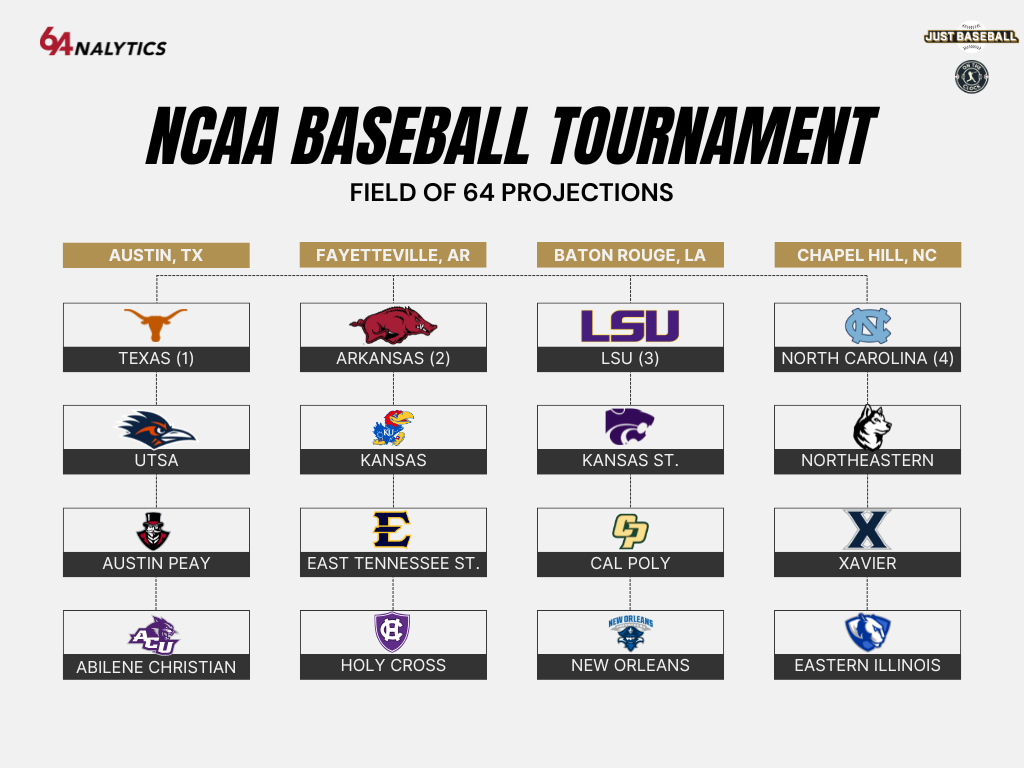Select the Austin, TX regional header
This screenshot has height=768, width=1024.
click(156, 255)
